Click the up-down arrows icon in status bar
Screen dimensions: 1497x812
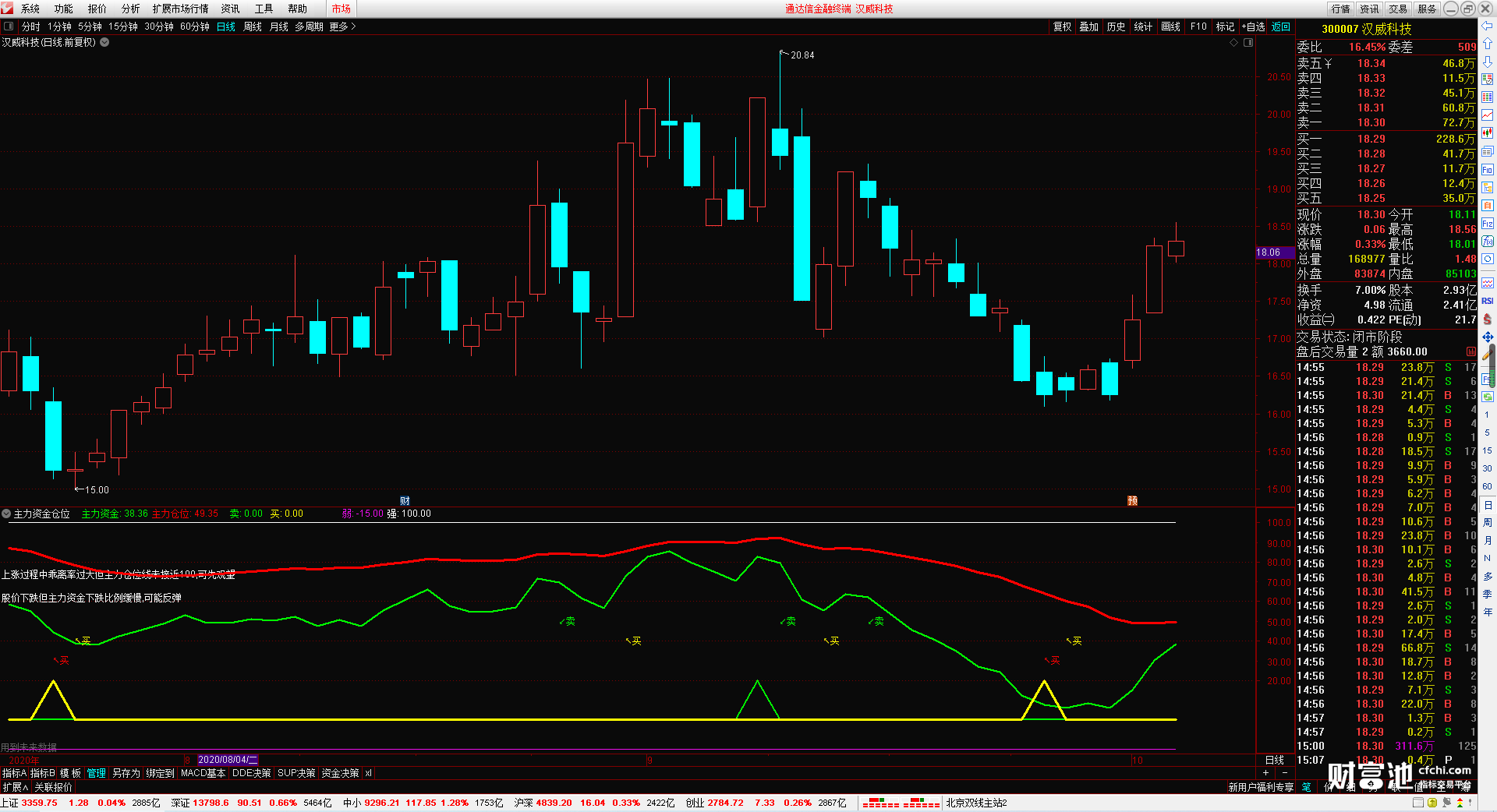[1460, 803]
